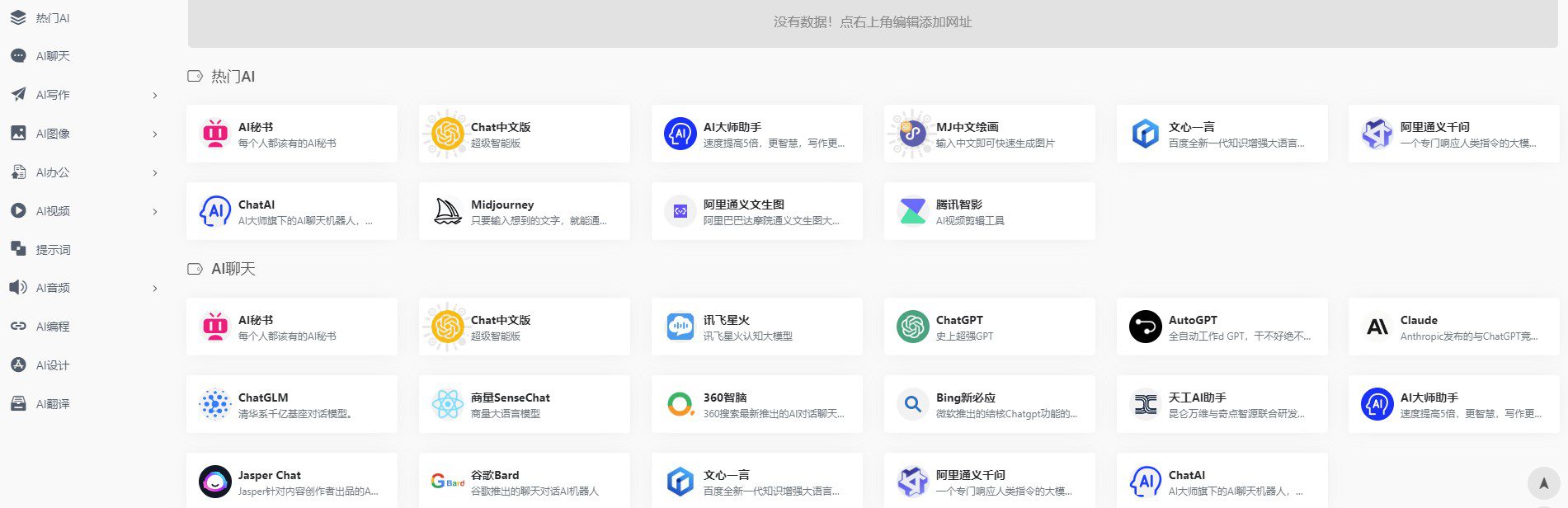Image resolution: width=1568 pixels, height=508 pixels.
Task: Open AI秘书 card under 热门AI section
Action: click(x=292, y=134)
